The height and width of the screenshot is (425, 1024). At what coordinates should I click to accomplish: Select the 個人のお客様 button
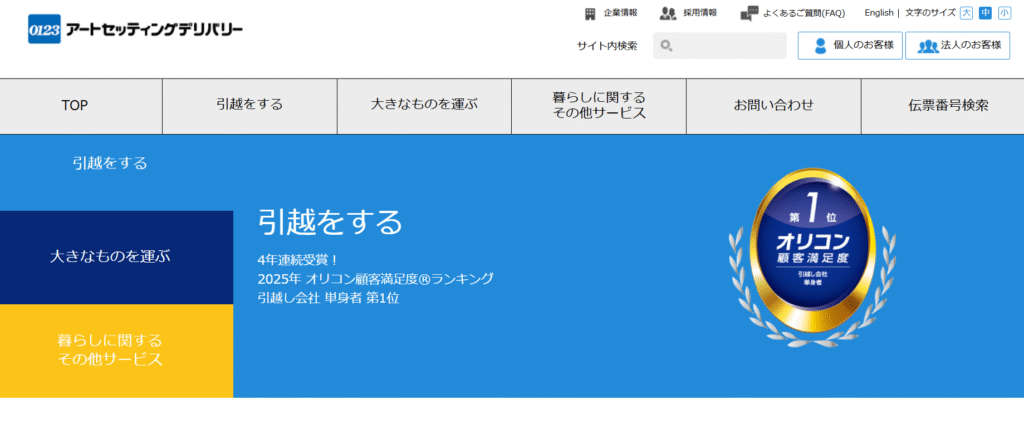(x=850, y=46)
